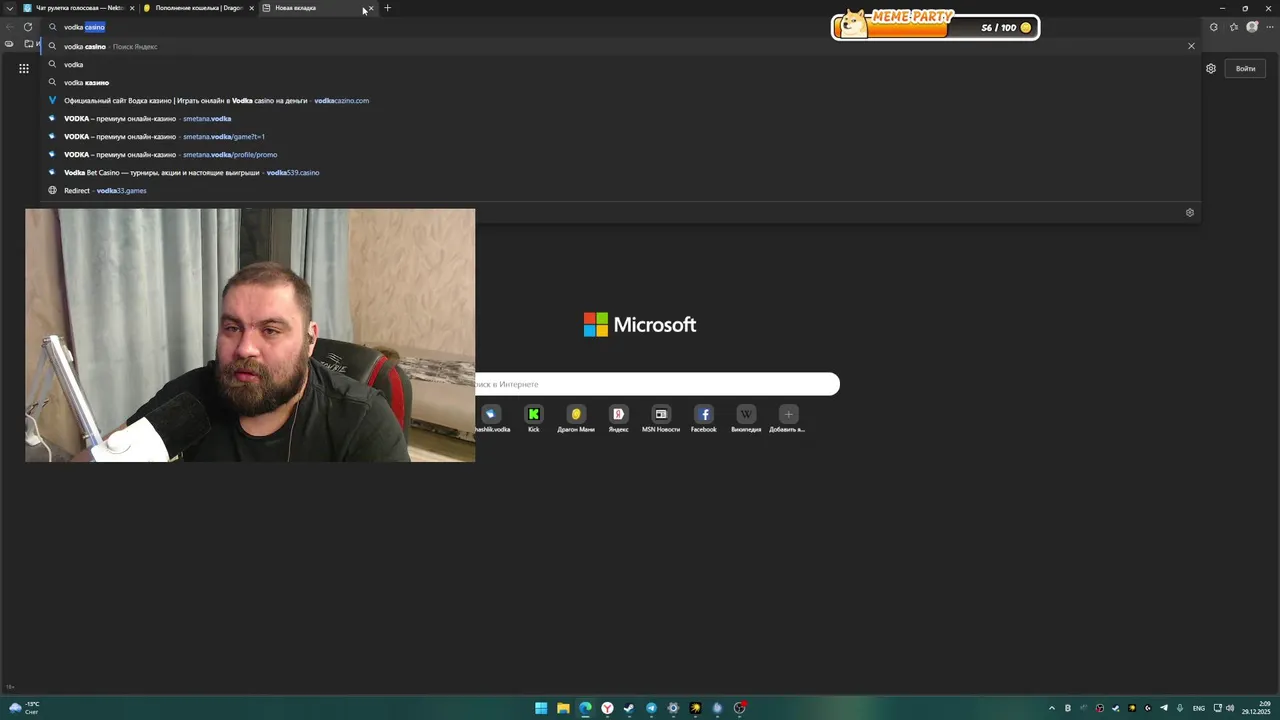Choose 'vodka casino – Поиск Яндекс' suggestion
Screen dimensions: 1280x720
point(620,46)
